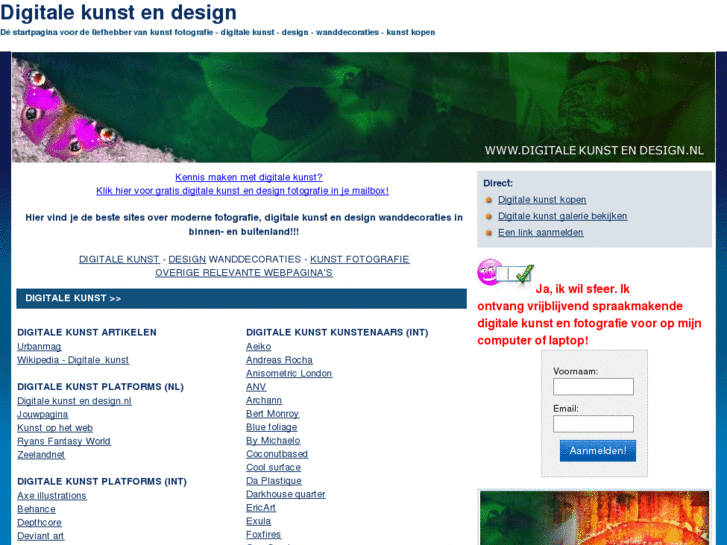Open the Axe illustrations link

pos(52,495)
